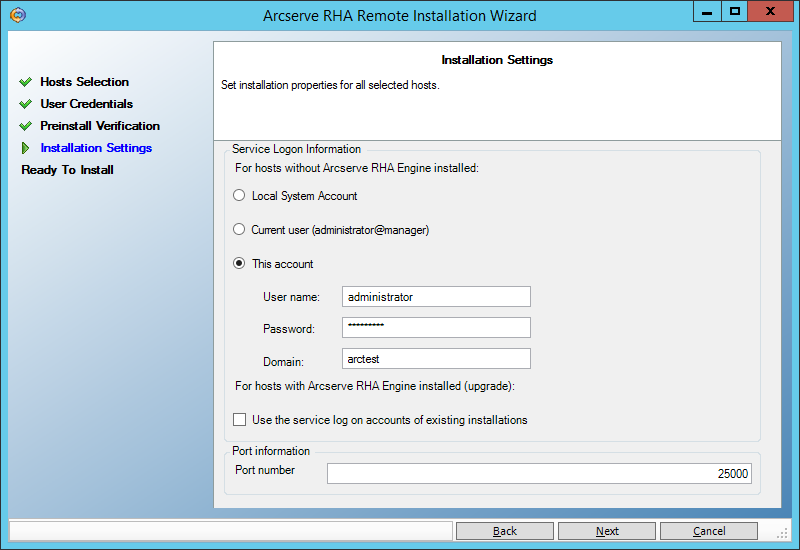Click 'Set installation properties for all selected hosts.' text
Viewport: 800px width, 550px height.
click(x=330, y=85)
